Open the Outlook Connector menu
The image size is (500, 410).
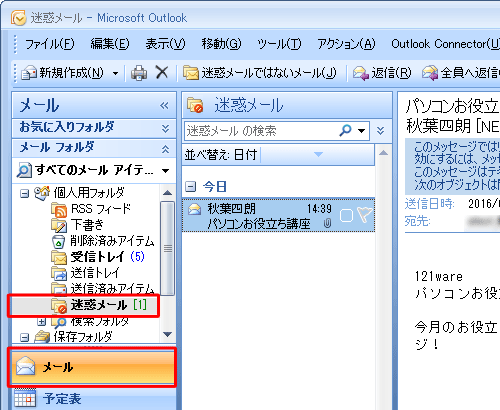[x=445, y=44]
